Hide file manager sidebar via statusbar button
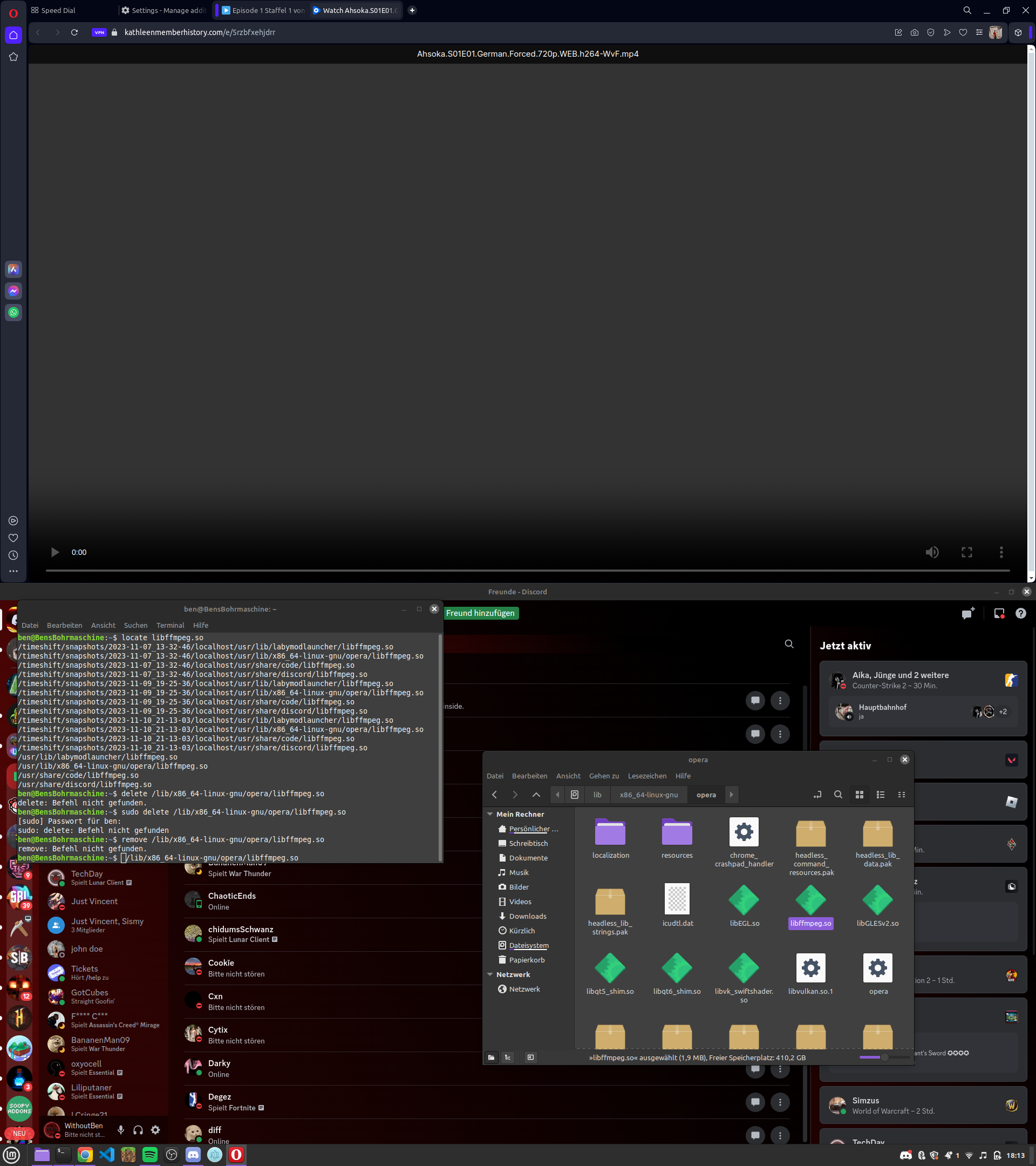The height and width of the screenshot is (1166, 1036). [530, 1057]
